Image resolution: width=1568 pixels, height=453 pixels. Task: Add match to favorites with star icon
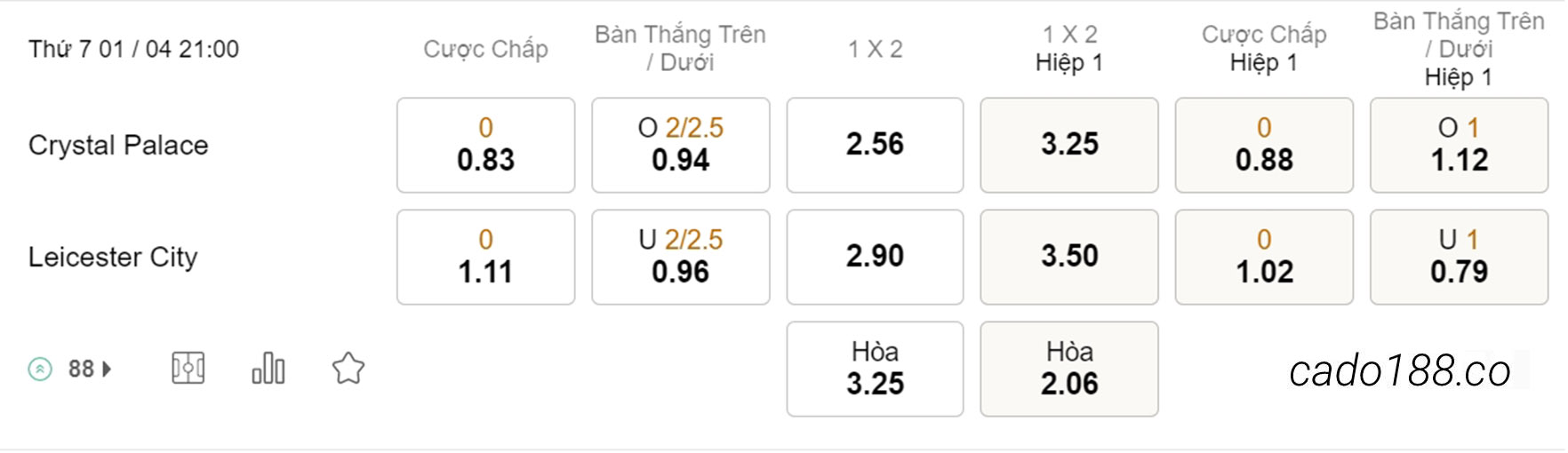click(x=348, y=368)
